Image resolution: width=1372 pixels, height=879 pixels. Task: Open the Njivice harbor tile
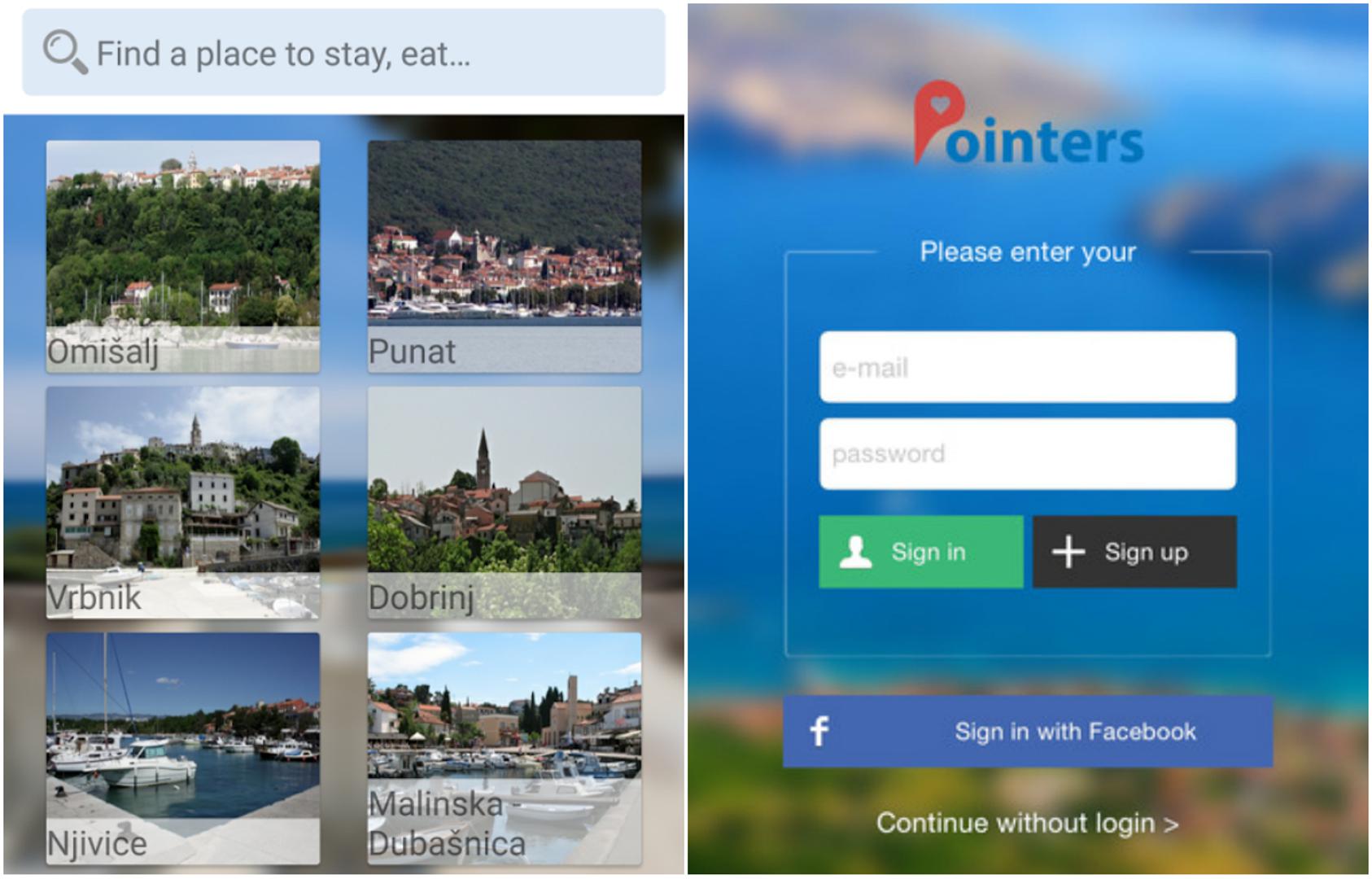[x=183, y=749]
